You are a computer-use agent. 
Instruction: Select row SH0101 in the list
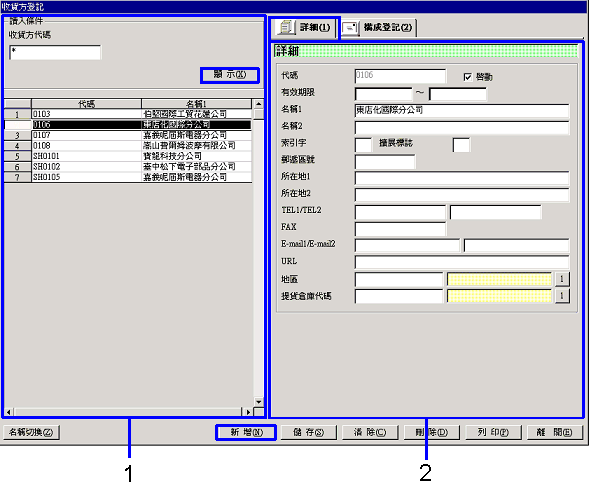pos(128,156)
